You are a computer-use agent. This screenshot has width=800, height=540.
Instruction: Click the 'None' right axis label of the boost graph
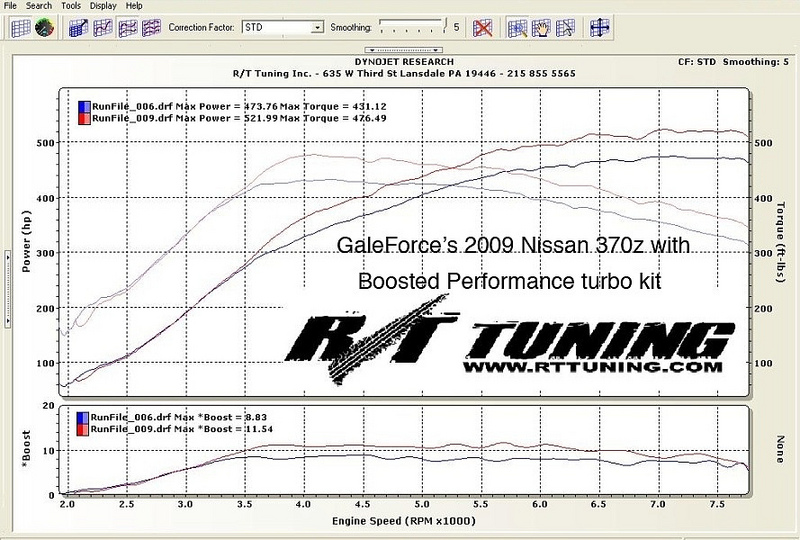(x=780, y=449)
